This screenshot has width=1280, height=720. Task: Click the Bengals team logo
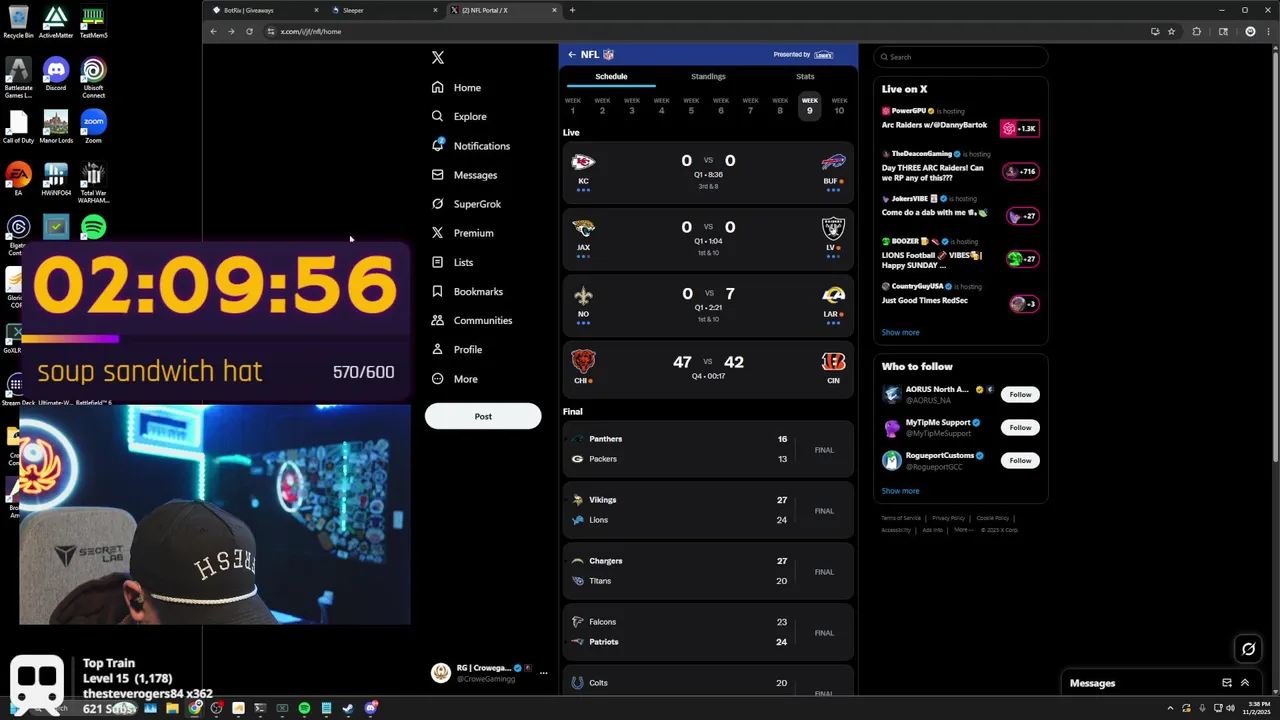833,361
